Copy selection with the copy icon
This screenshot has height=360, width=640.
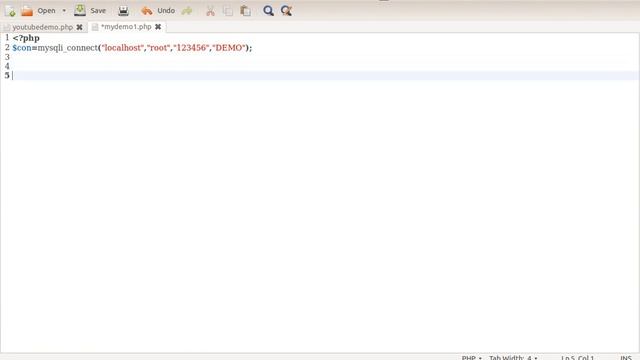(228, 11)
